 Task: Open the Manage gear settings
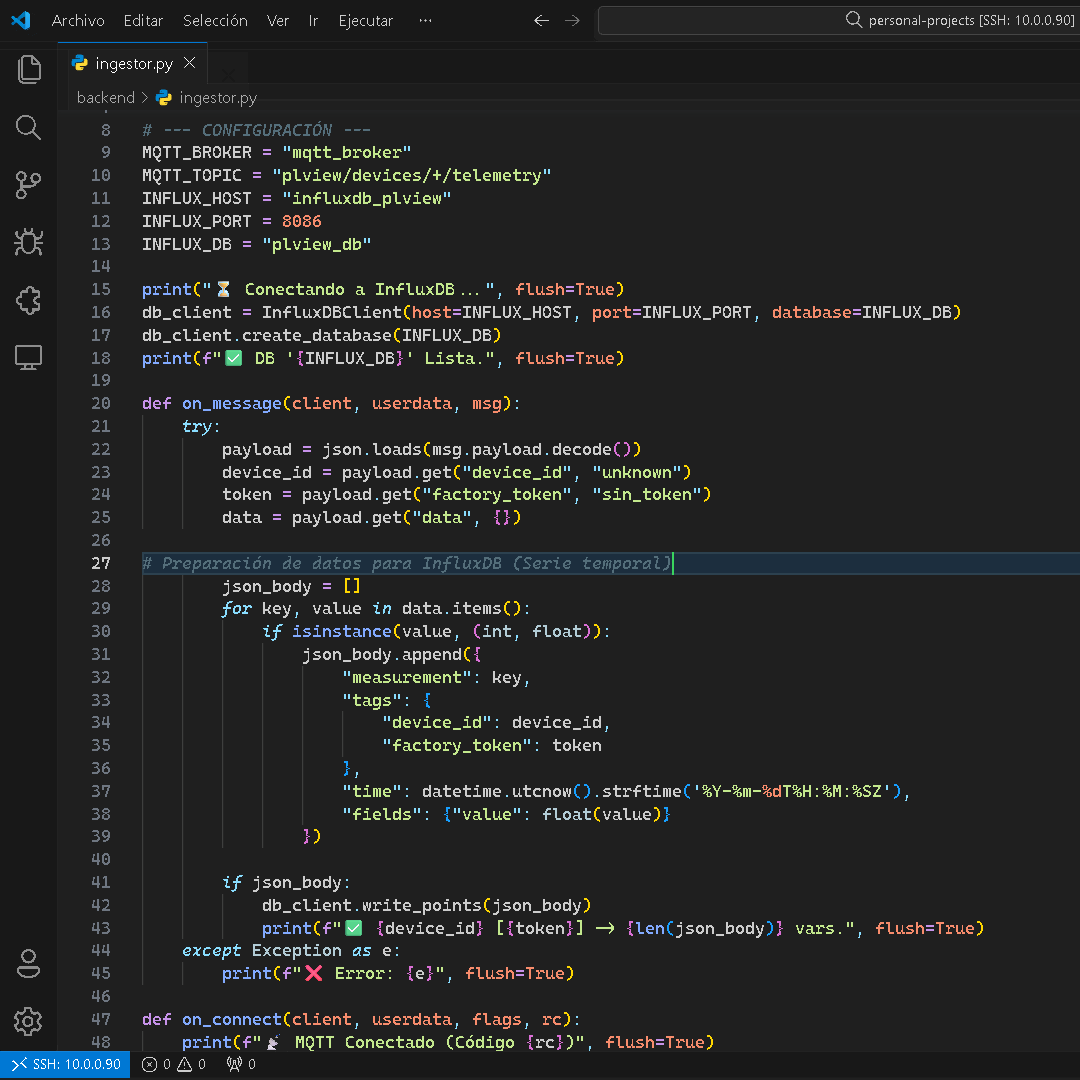tap(29, 1021)
